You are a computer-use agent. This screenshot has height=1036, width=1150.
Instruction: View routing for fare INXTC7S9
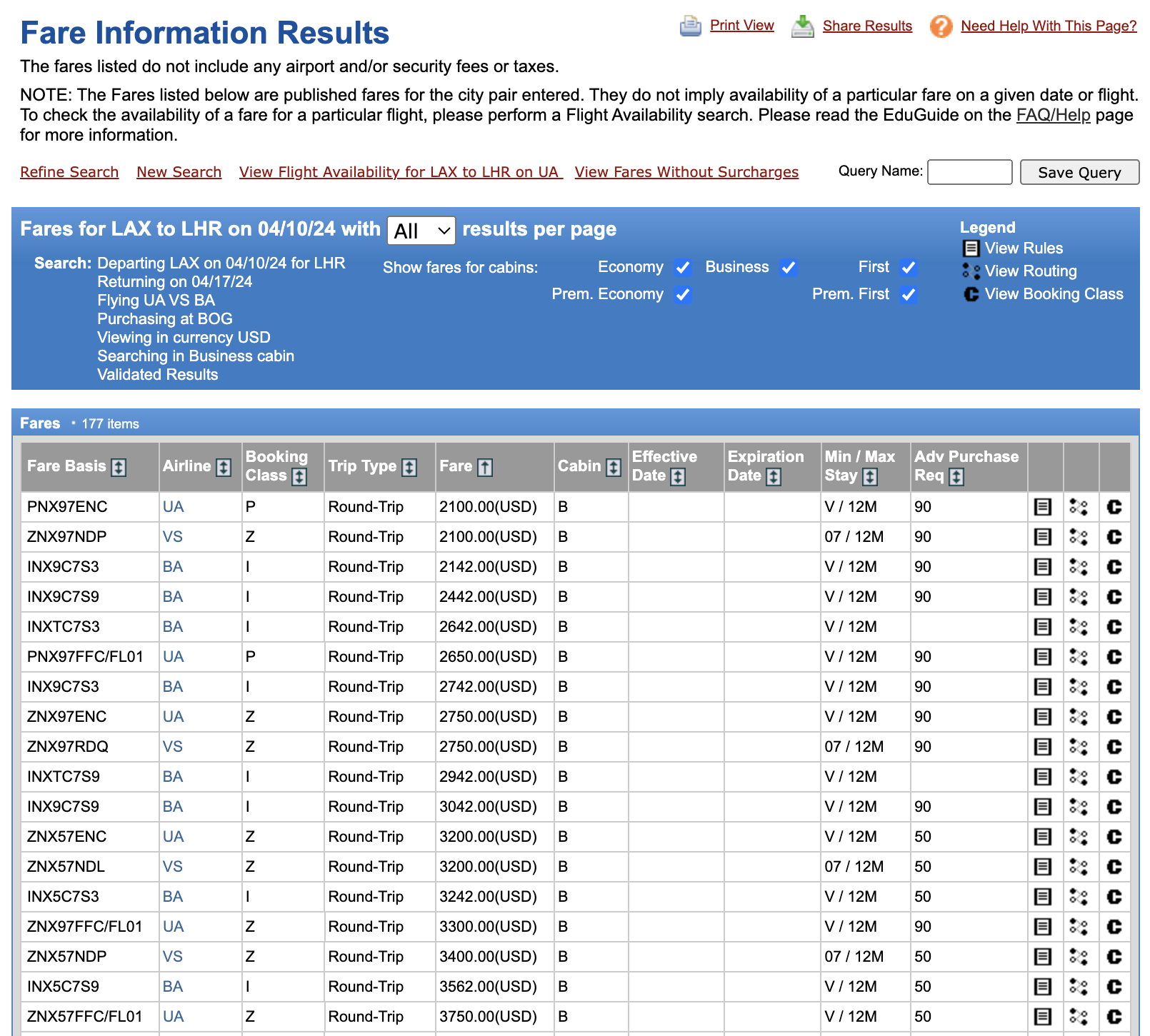tap(1079, 777)
